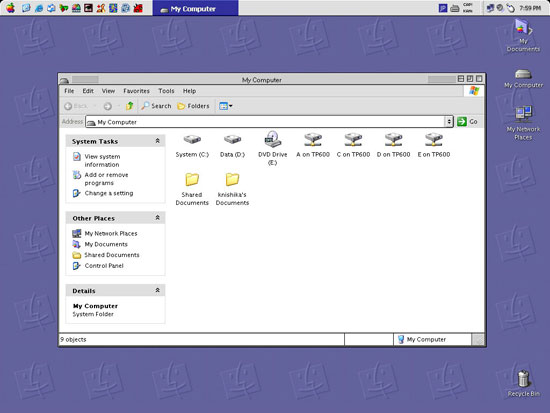The width and height of the screenshot is (550, 413).
Task: Collapse the Details panel
Action: [157, 290]
